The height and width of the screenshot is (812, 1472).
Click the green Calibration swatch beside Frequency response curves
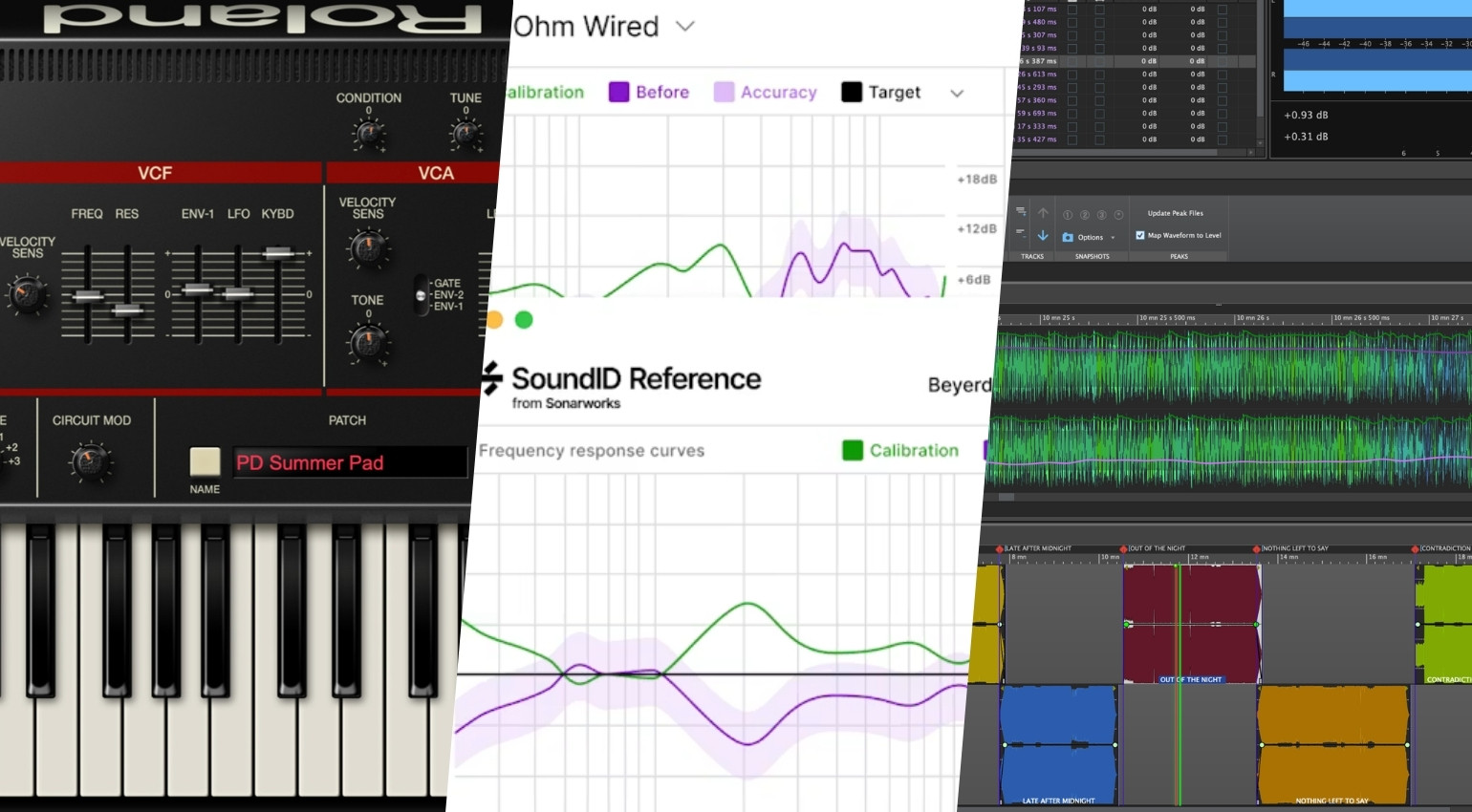click(853, 450)
